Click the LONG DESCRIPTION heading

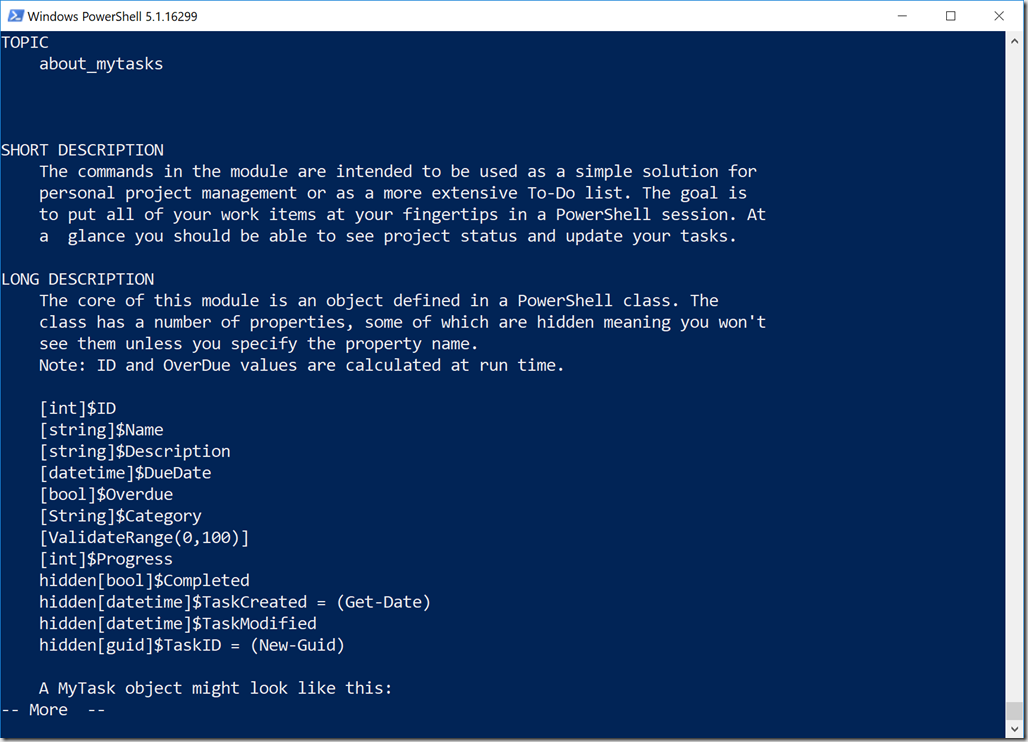[x=78, y=279]
